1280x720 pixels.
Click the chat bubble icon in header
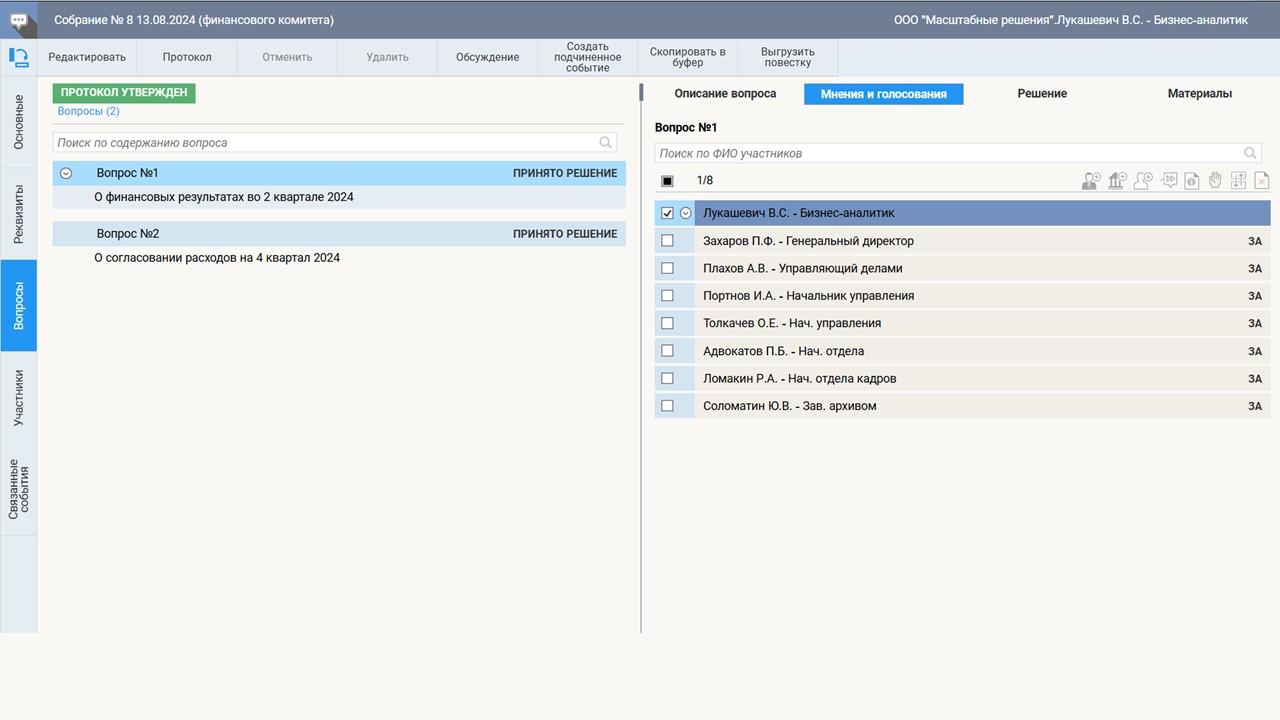18,19
